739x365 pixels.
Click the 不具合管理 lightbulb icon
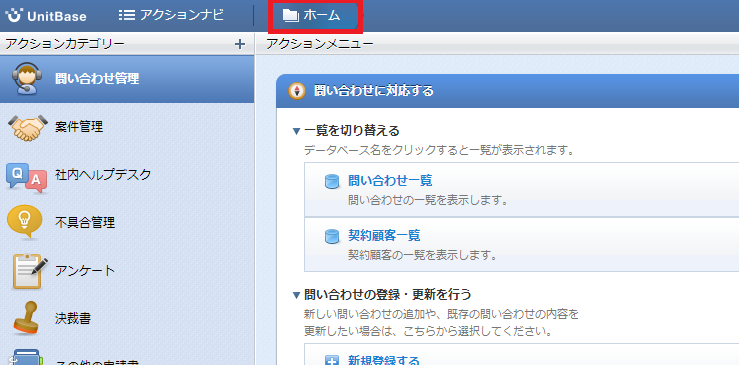pos(24,222)
